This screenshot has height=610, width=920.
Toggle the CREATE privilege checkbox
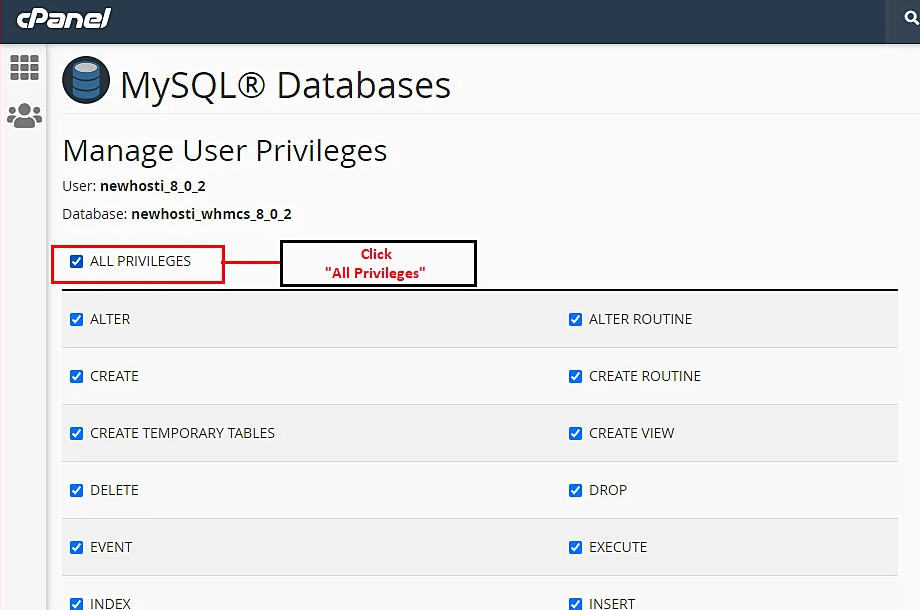point(77,376)
